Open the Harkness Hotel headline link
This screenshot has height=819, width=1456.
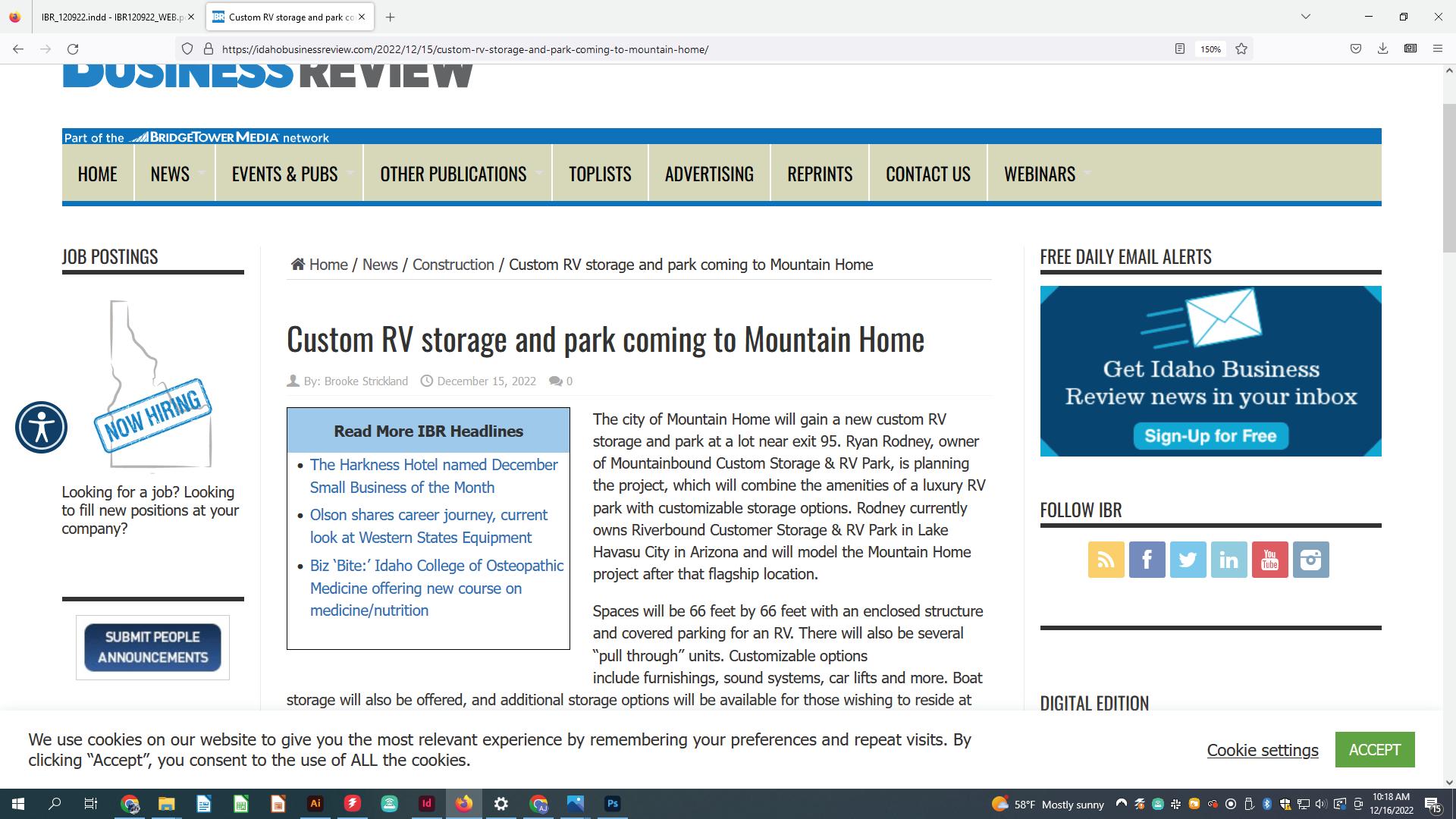click(433, 475)
